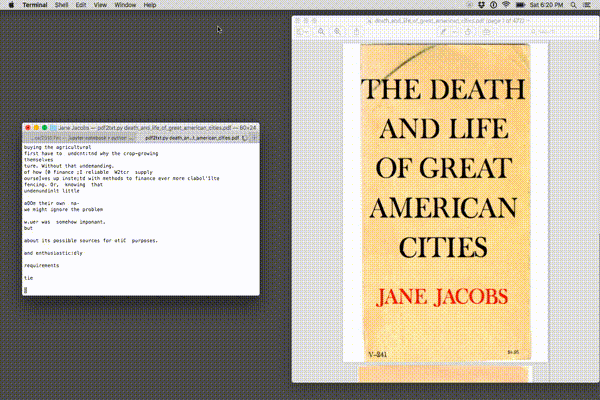Click the clock showing Sat 6:20 PM
Screen dimensions: 600x400
[x=546, y=5]
